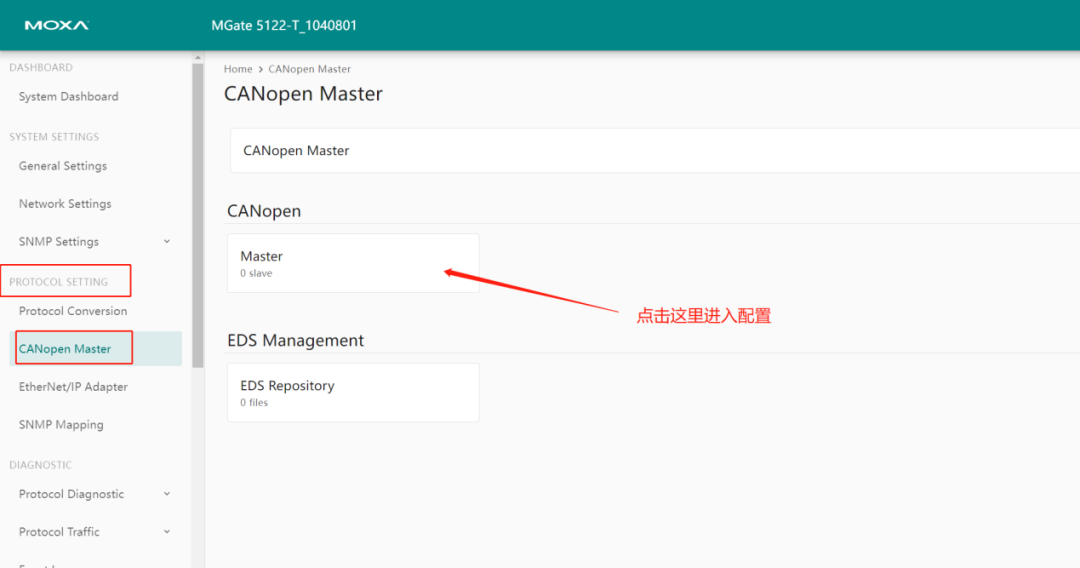This screenshot has height=568, width=1080.
Task: Click the MOXA logo
Action: click(x=56, y=25)
